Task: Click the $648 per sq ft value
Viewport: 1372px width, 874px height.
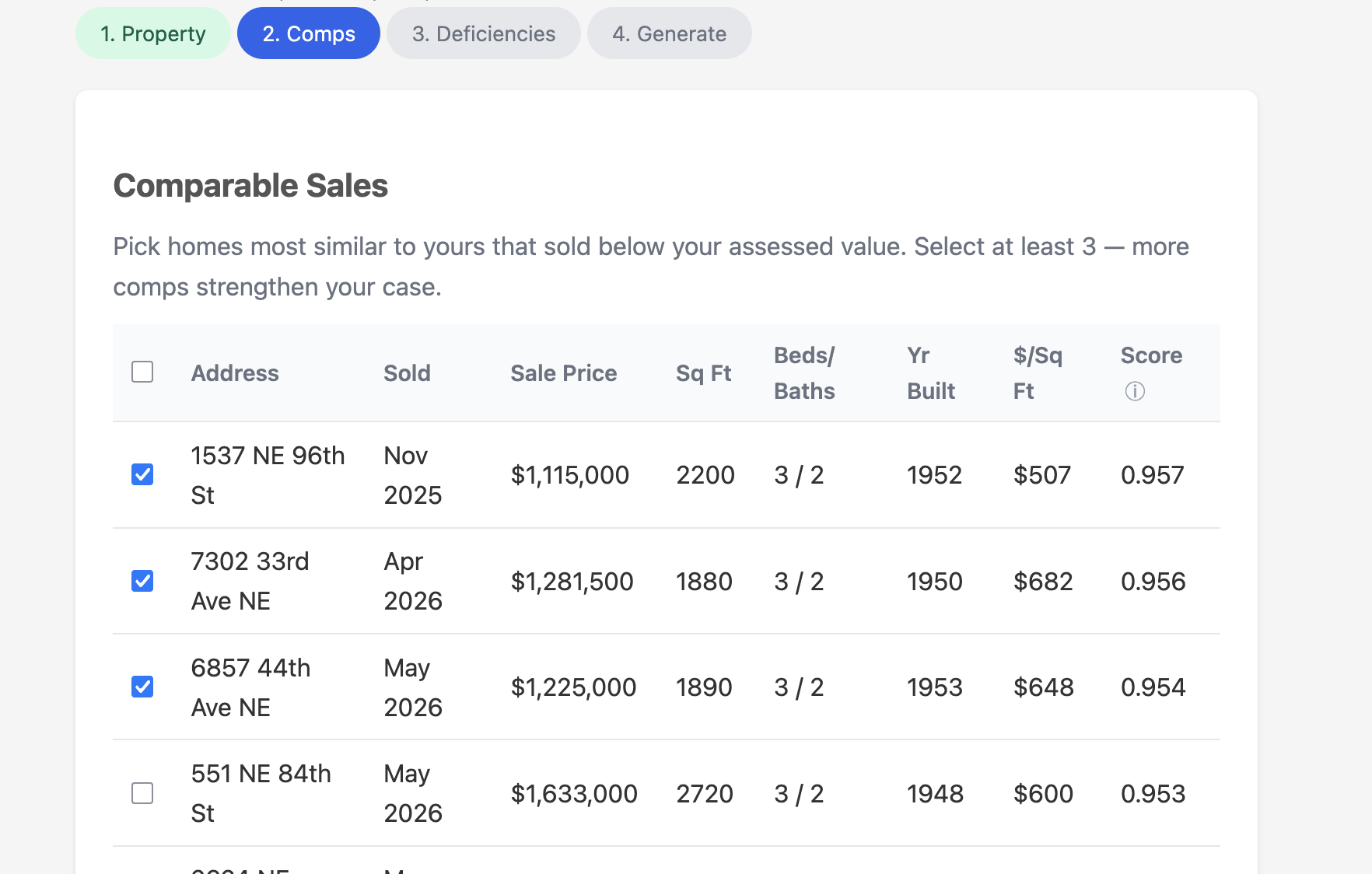Action: pyautogui.click(x=1044, y=687)
